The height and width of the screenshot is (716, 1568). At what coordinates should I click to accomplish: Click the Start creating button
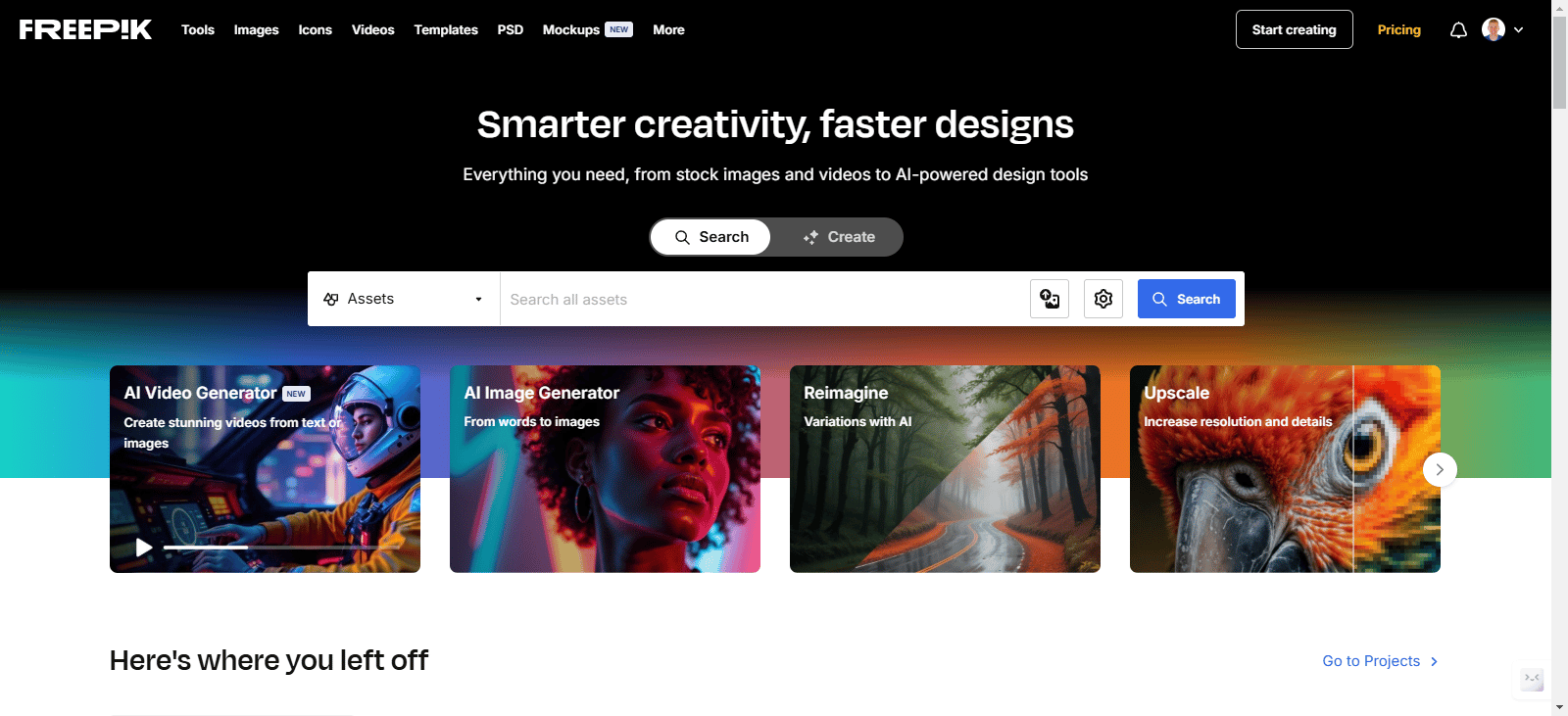point(1294,29)
